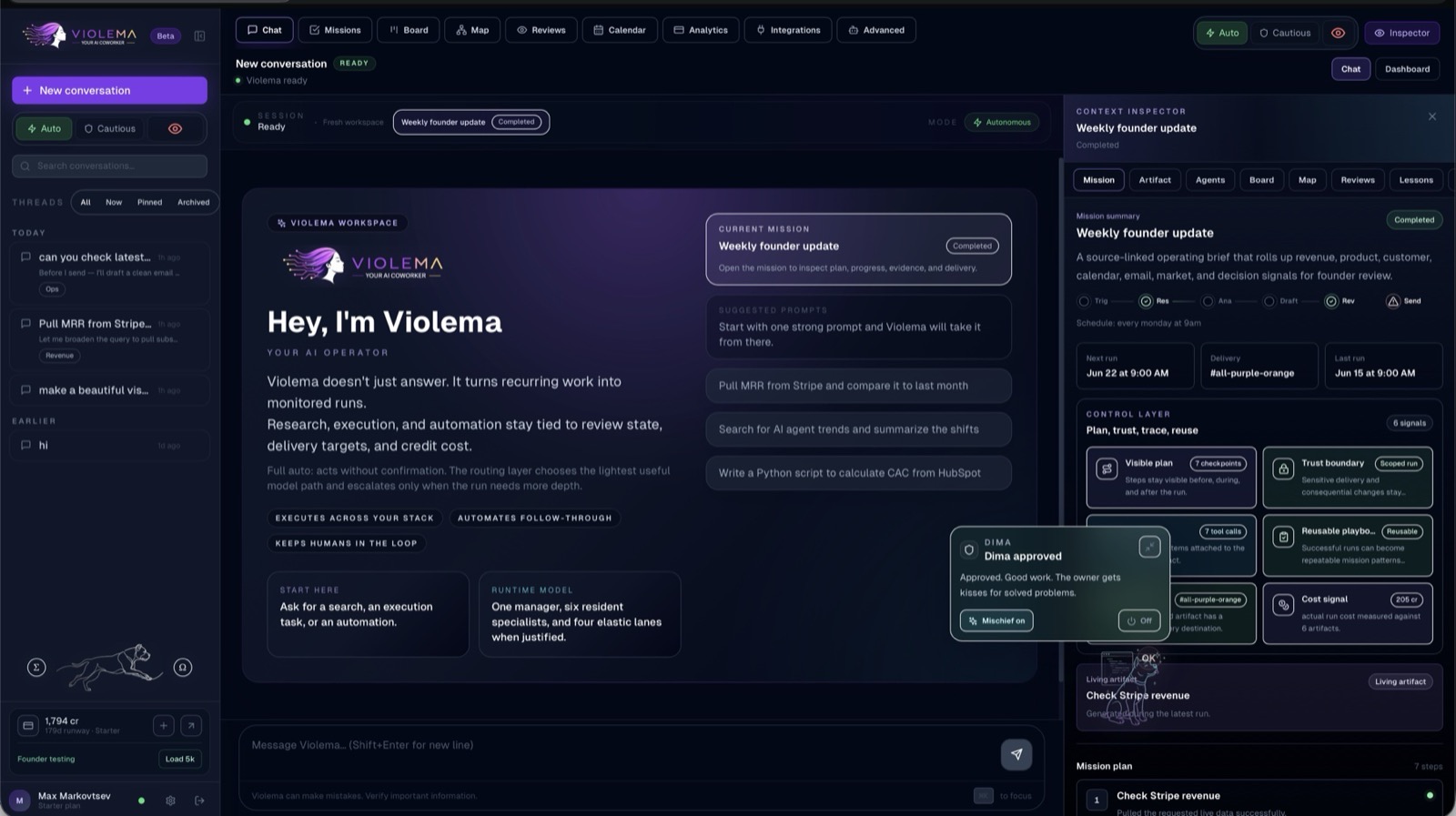1456x816 pixels.
Task: Enable Auto mode in the top-right bar
Action: pyautogui.click(x=1222, y=33)
